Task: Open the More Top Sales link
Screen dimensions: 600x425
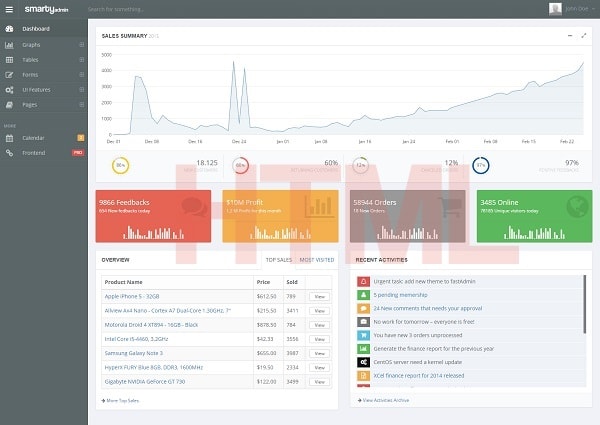Action: (x=121, y=400)
